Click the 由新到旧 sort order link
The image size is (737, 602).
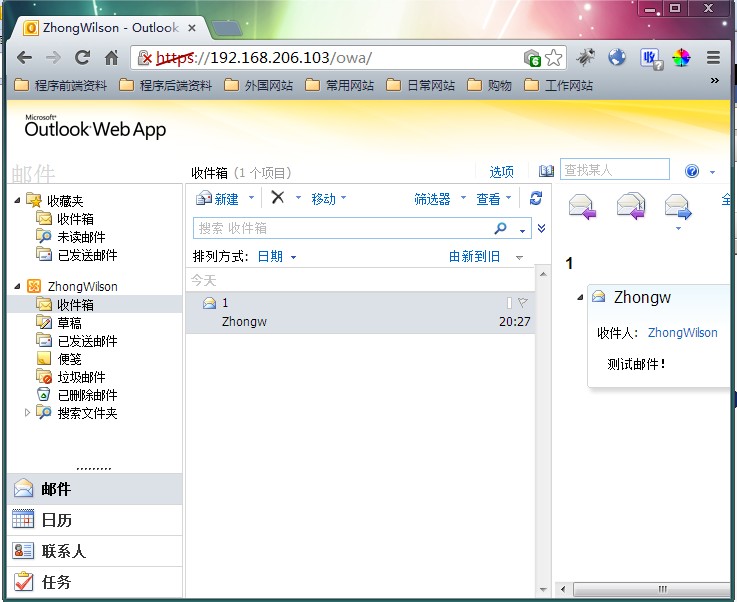coord(474,257)
